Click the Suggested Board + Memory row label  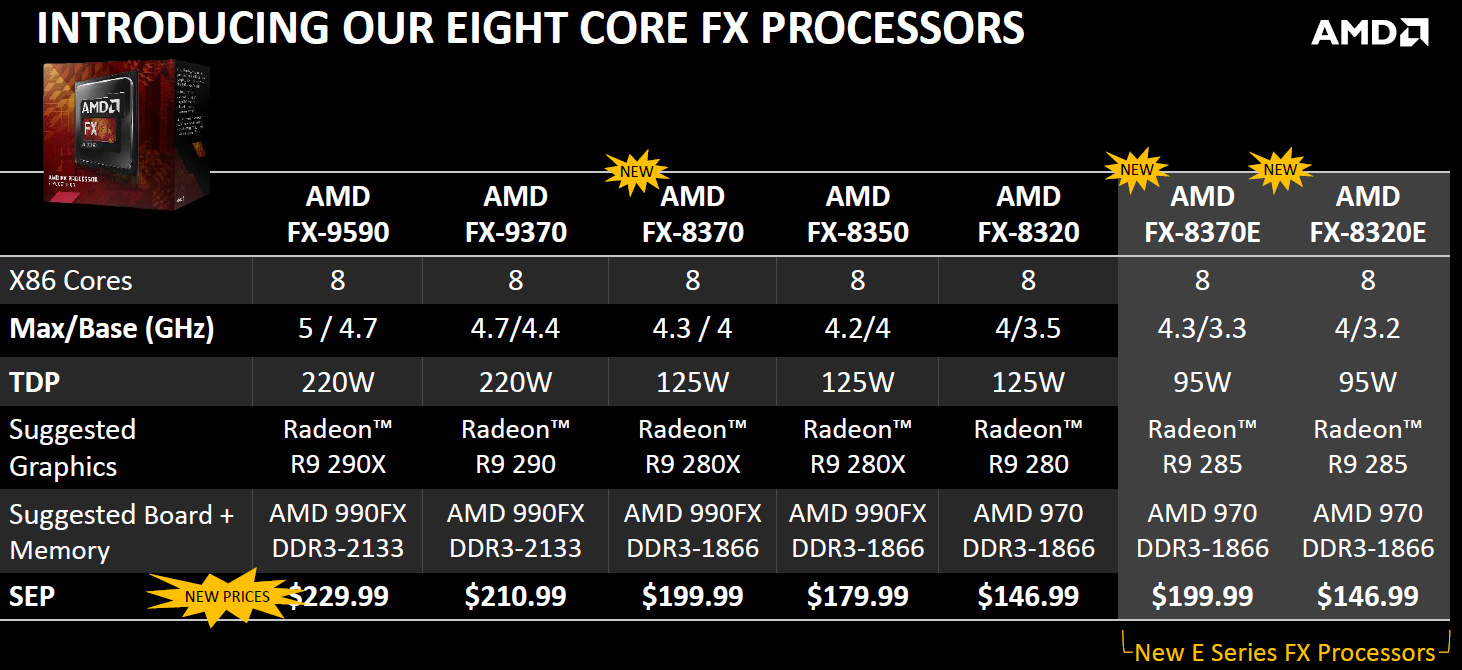[120, 532]
